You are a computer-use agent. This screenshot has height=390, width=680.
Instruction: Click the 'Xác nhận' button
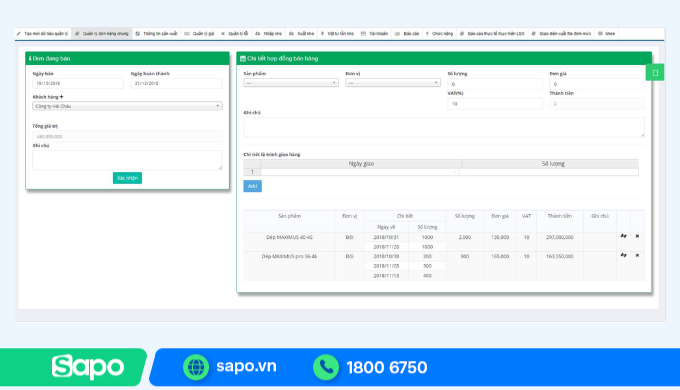[127, 178]
